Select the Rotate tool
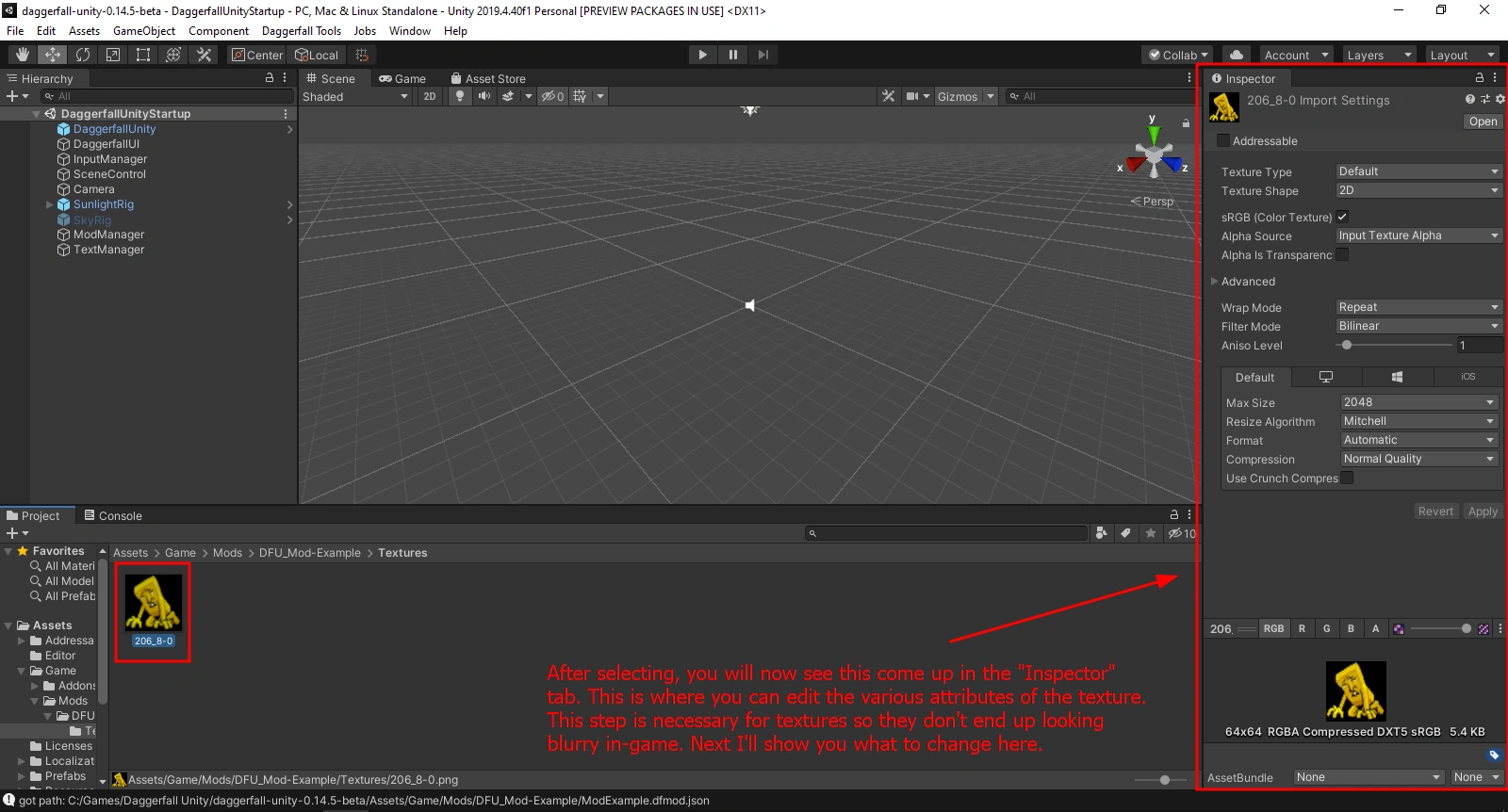 (x=83, y=55)
